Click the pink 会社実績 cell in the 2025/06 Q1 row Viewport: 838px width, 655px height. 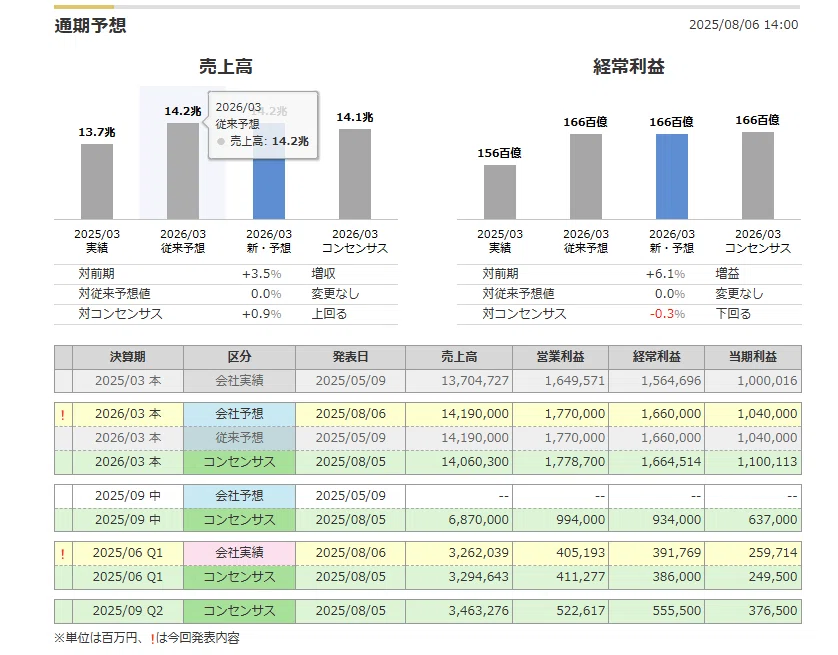239,553
